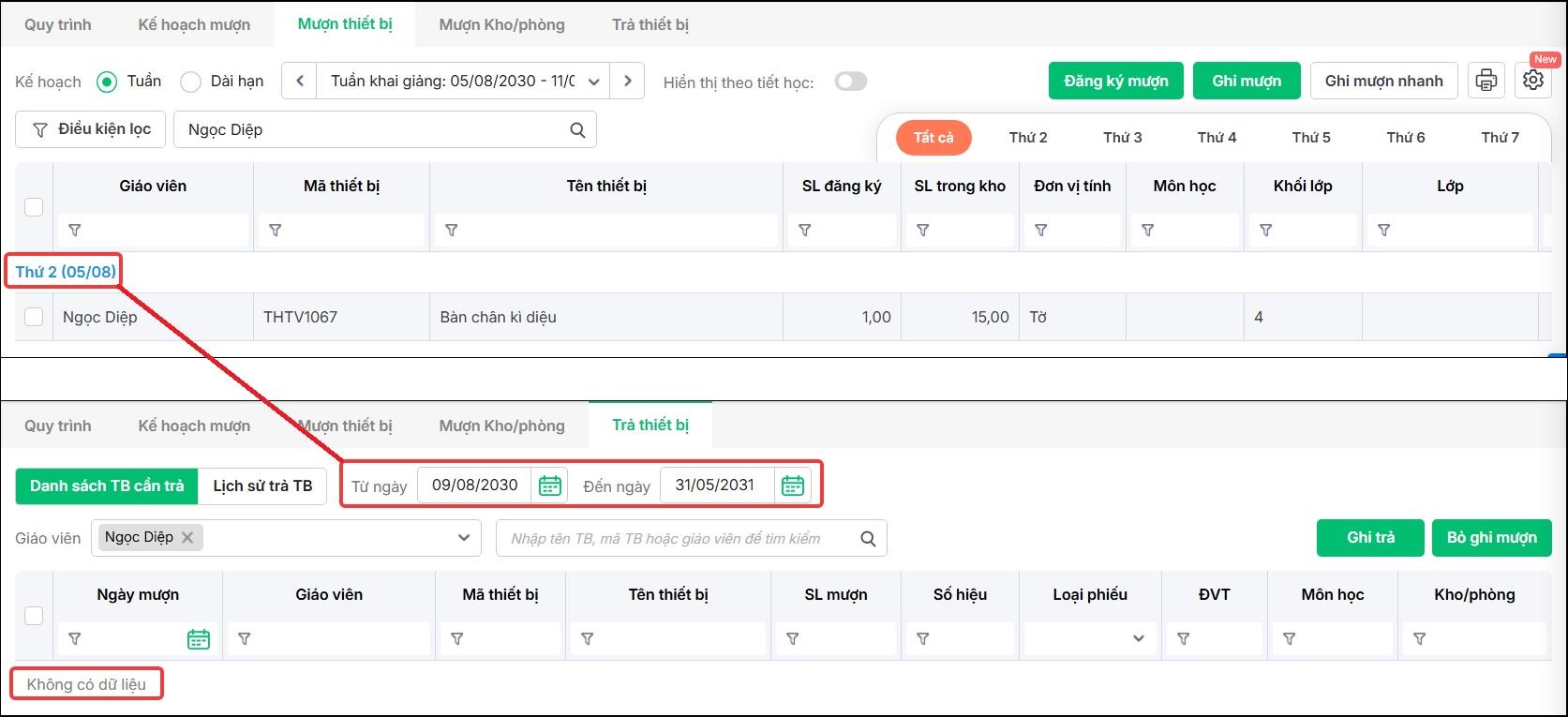Click calendar icon in Ngày mượn filter

click(x=199, y=639)
